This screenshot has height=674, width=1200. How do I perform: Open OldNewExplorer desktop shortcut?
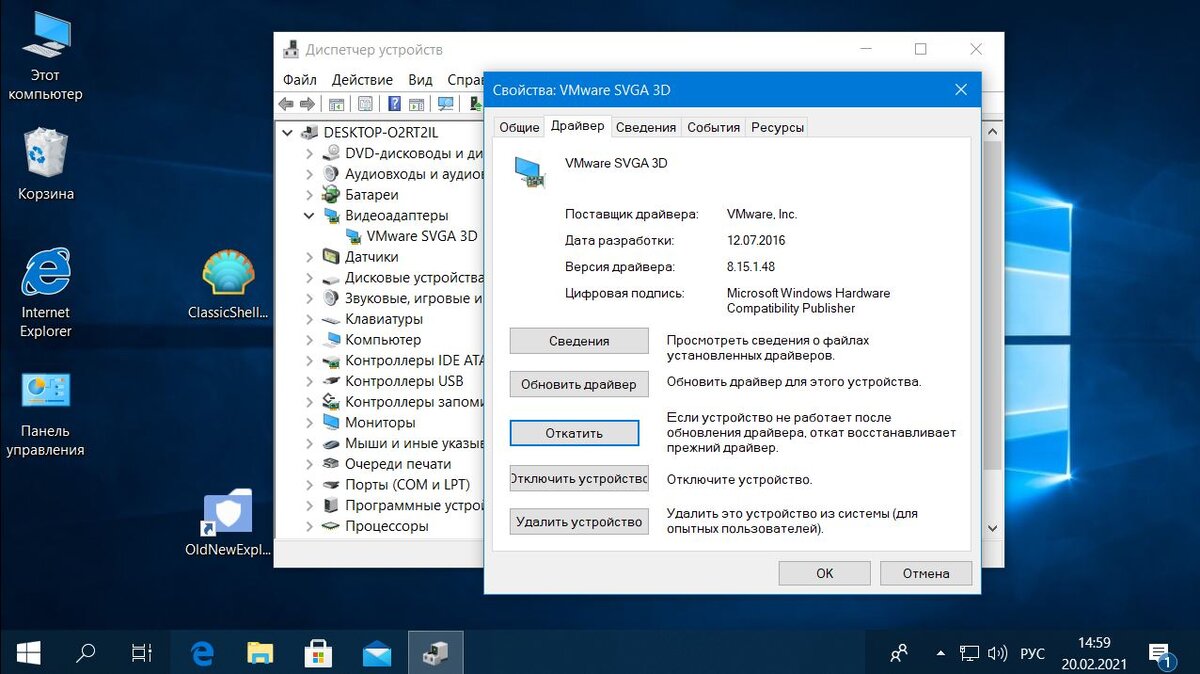click(228, 524)
